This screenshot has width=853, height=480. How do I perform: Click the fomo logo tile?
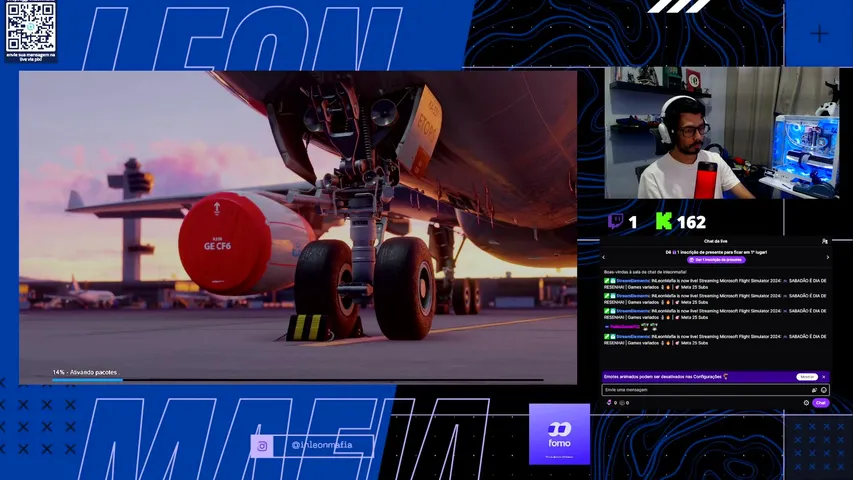click(x=559, y=434)
